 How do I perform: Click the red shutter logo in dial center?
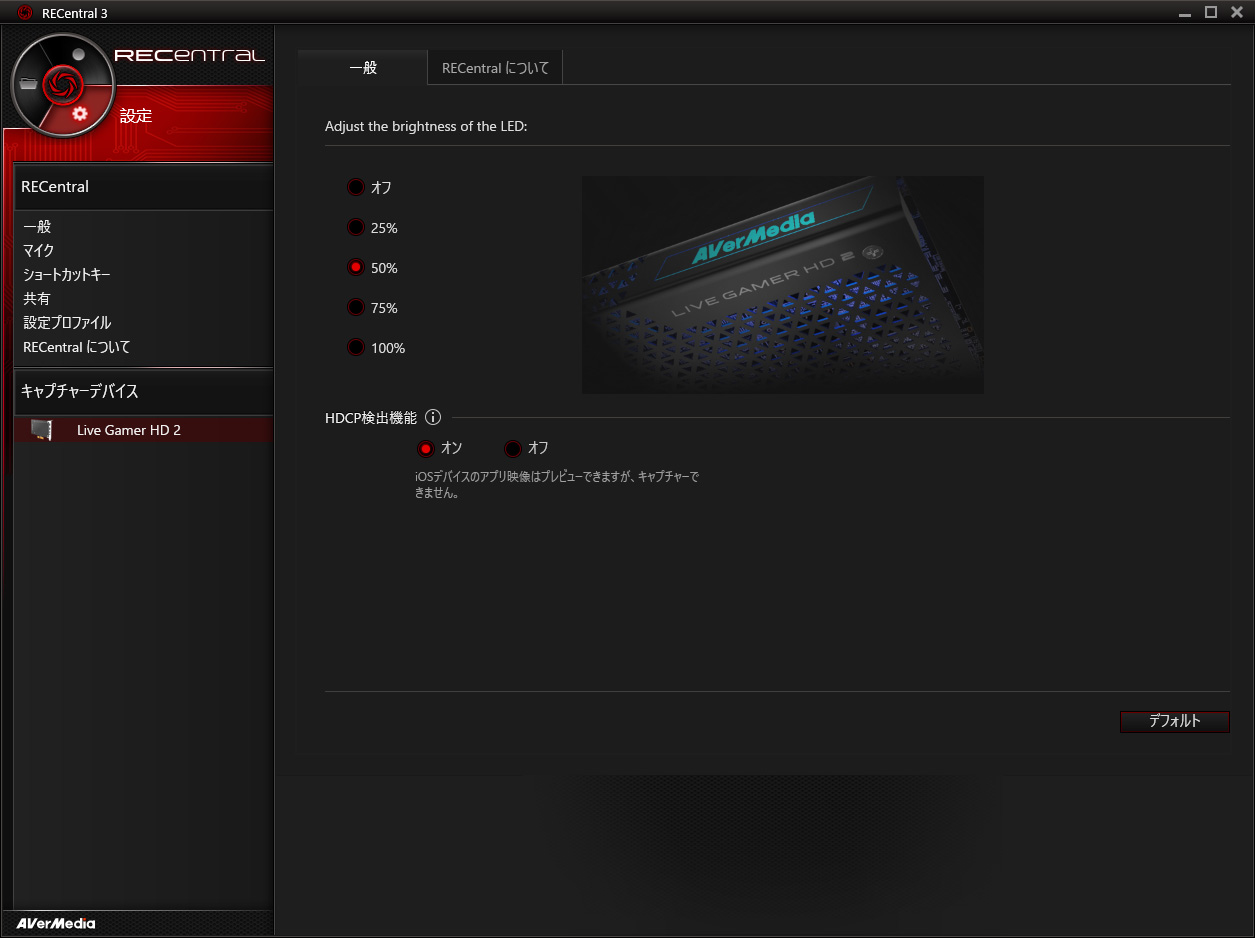(x=62, y=84)
